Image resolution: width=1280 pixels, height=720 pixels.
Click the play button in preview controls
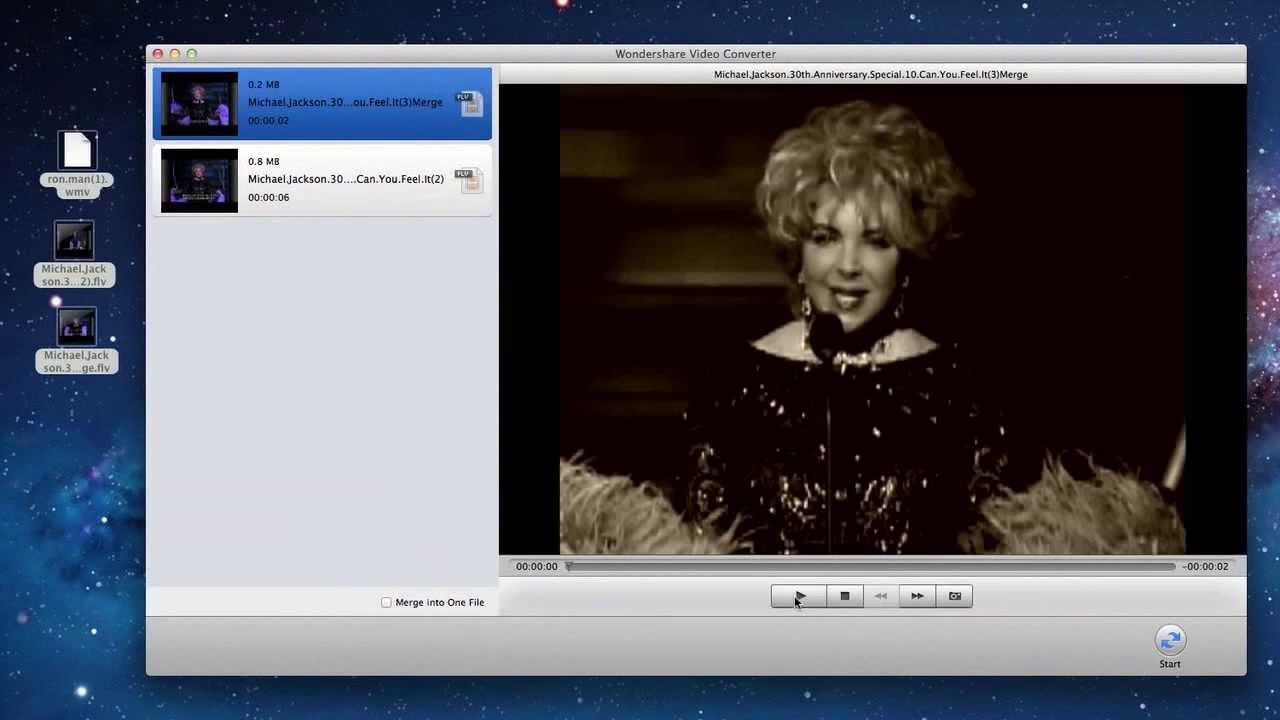pos(799,596)
